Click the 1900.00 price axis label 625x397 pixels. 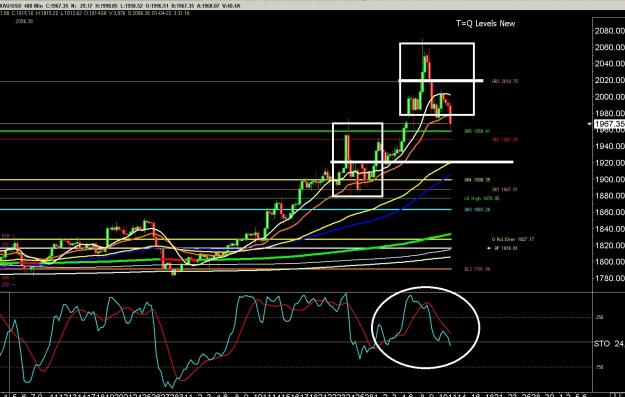tap(609, 179)
